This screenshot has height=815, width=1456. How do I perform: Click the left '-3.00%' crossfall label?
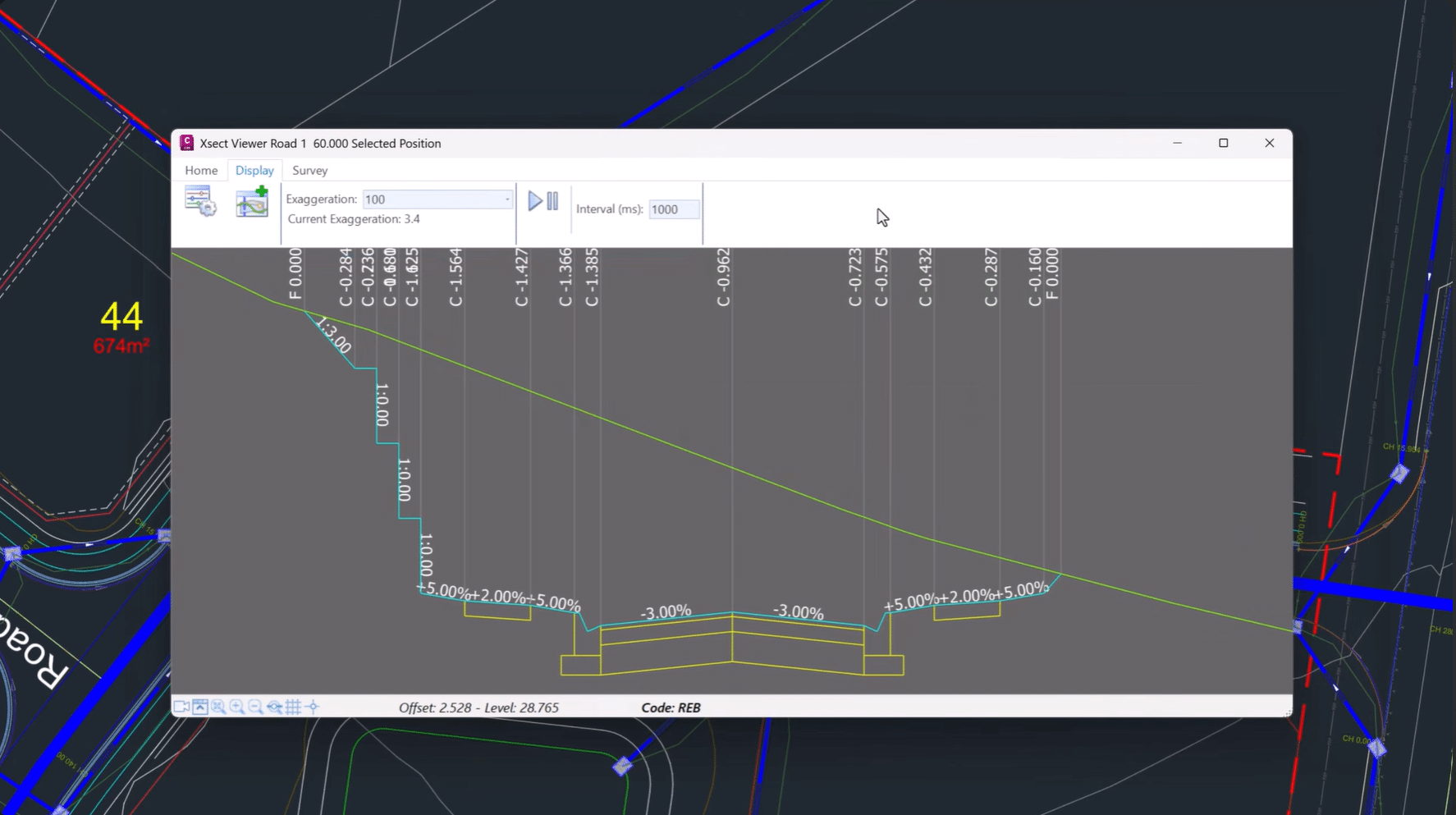[x=666, y=612]
